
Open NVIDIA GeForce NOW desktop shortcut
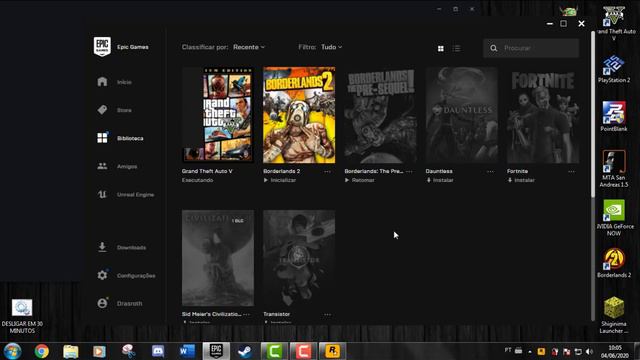pyautogui.click(x=614, y=218)
